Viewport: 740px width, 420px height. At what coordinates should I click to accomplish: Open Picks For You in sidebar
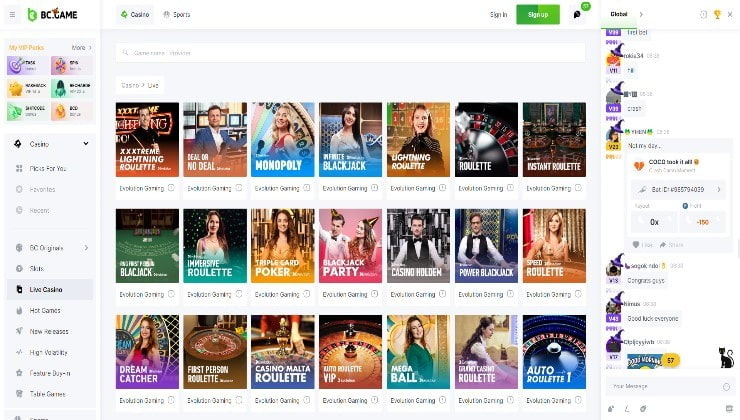[x=50, y=168]
